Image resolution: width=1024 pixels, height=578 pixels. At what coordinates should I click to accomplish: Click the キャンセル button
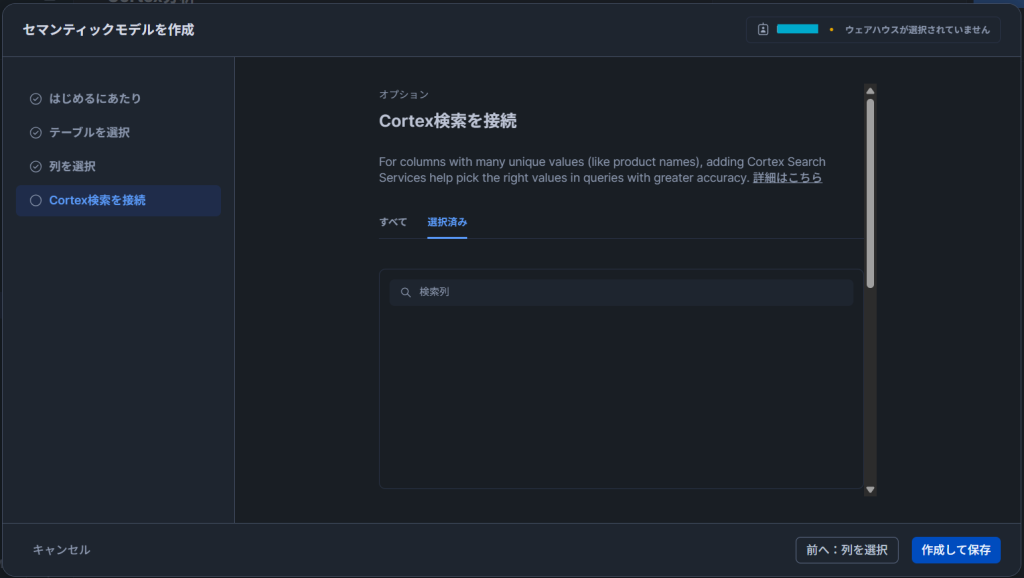pos(61,550)
